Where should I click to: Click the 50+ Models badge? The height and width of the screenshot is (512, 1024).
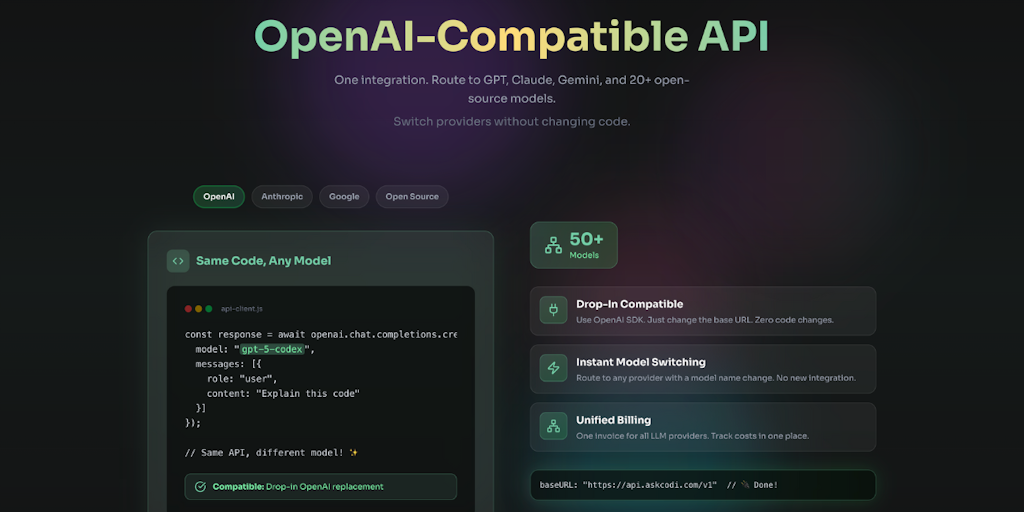[574, 245]
